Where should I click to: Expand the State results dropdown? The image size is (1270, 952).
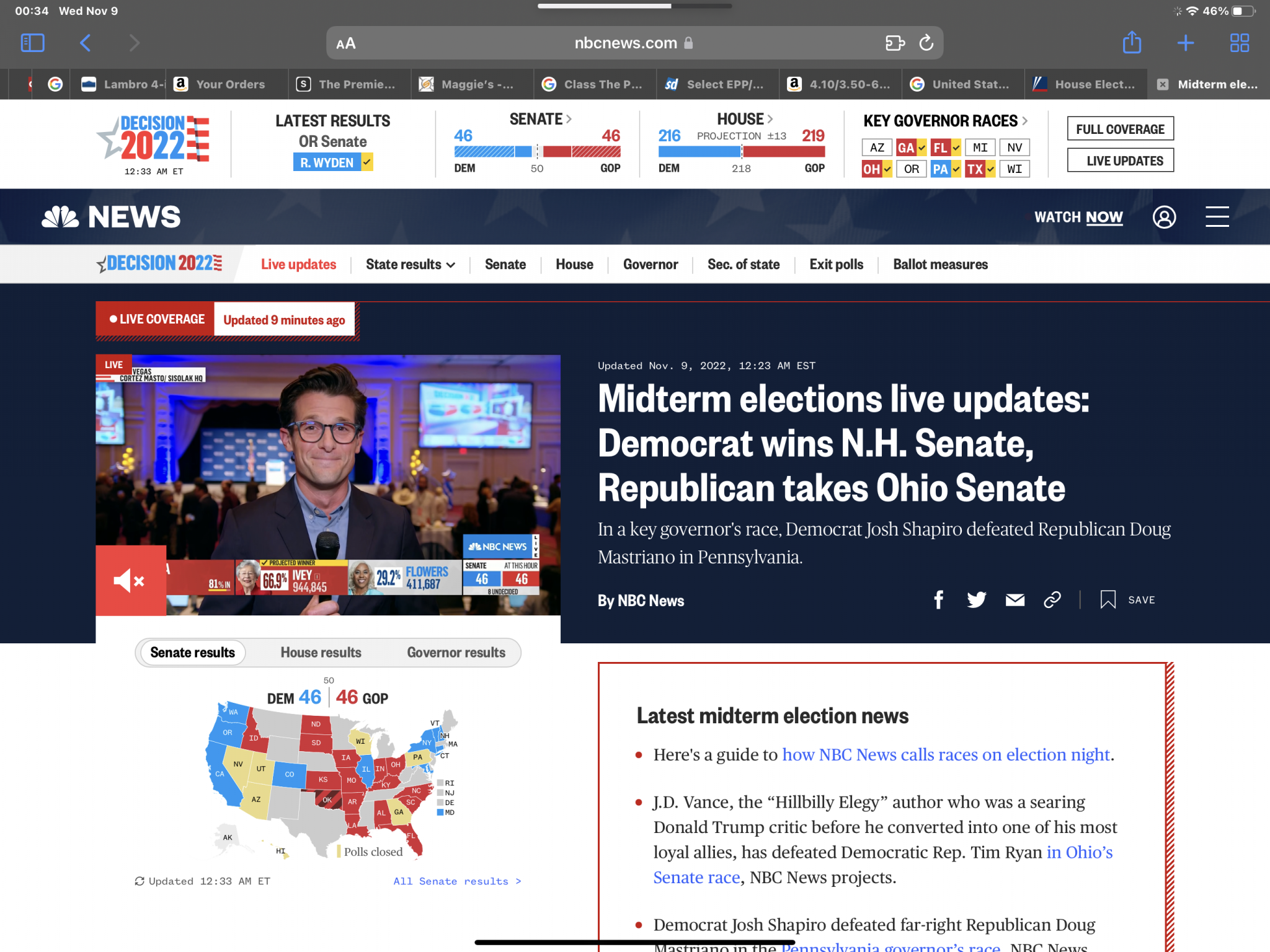[x=411, y=265]
